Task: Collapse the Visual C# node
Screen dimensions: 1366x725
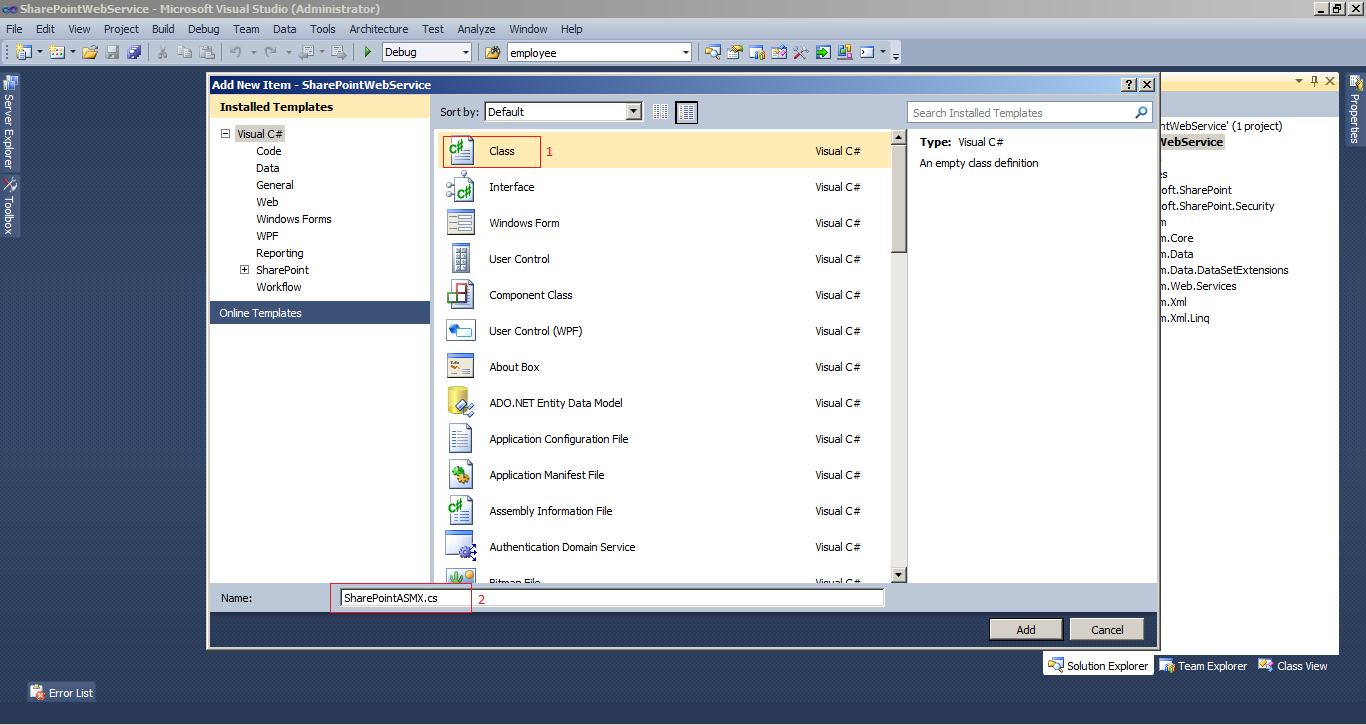Action: (225, 133)
